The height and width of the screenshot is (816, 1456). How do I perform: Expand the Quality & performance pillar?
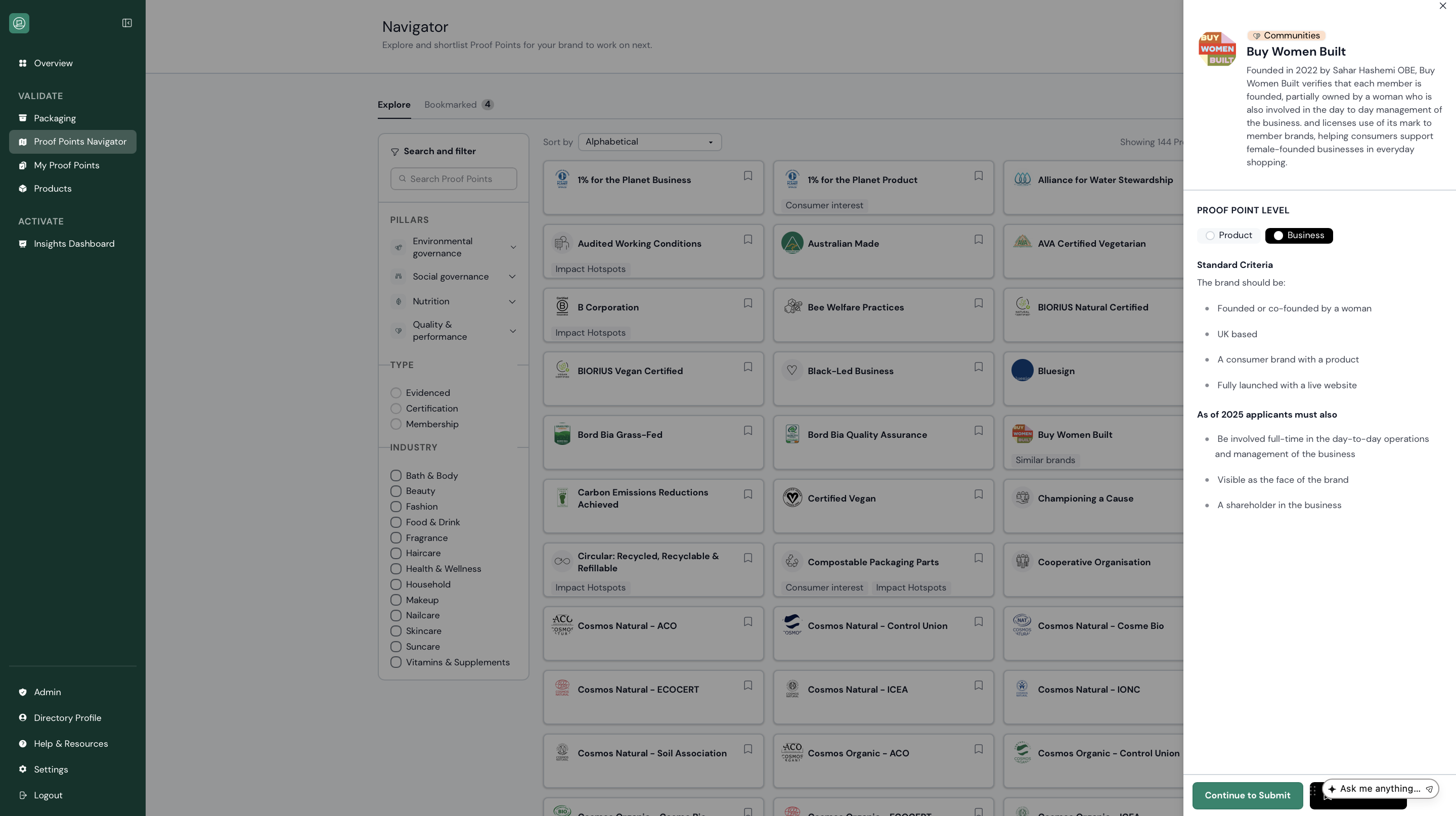coord(513,331)
